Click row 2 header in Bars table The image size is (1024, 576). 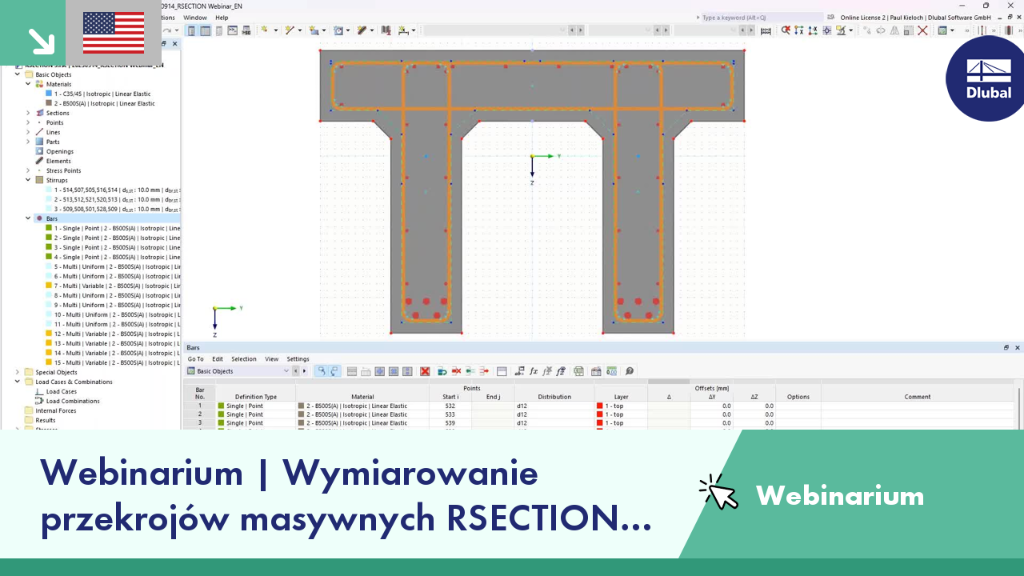tap(200, 415)
